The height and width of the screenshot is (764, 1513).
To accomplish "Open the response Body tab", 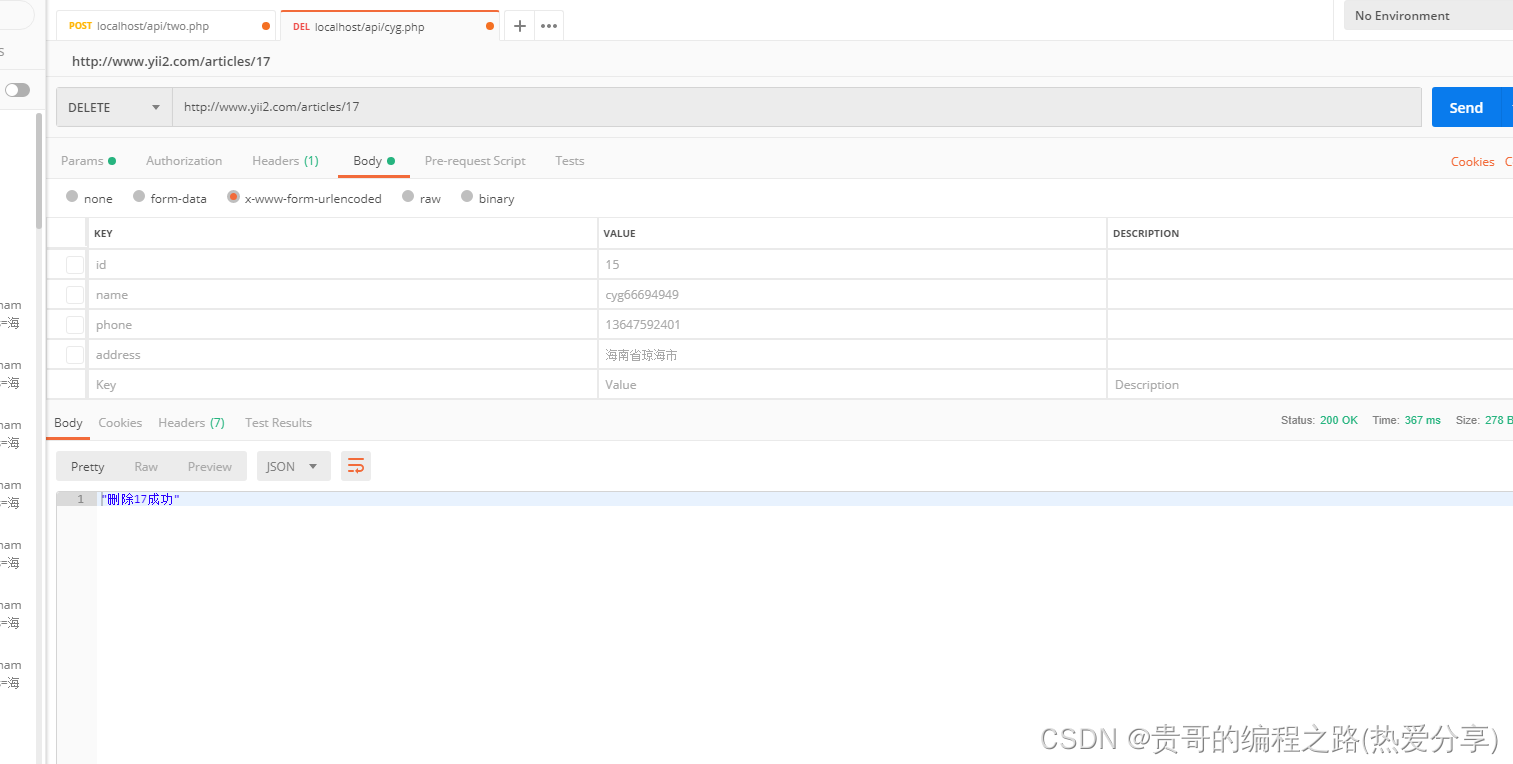I will (x=68, y=423).
